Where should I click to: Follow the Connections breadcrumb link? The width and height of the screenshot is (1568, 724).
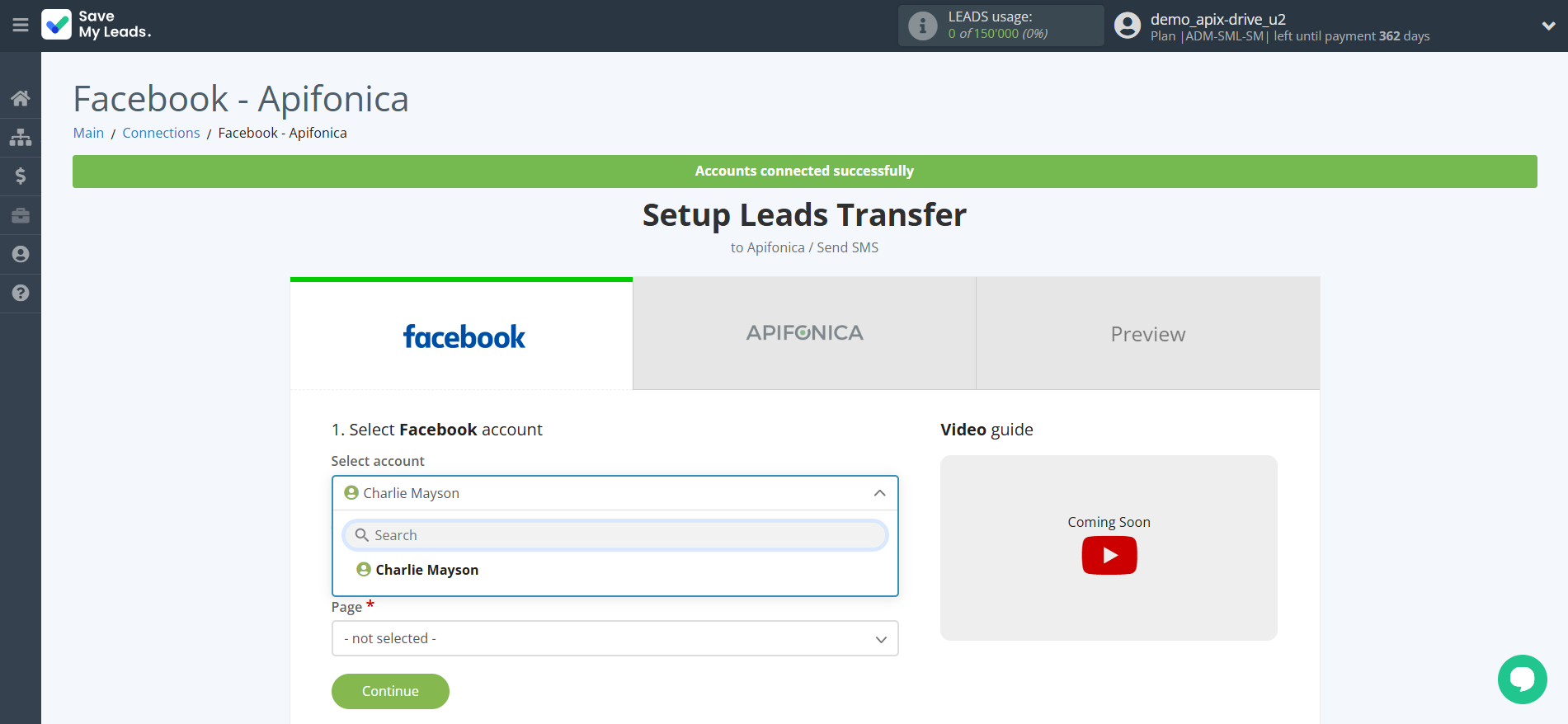point(161,133)
